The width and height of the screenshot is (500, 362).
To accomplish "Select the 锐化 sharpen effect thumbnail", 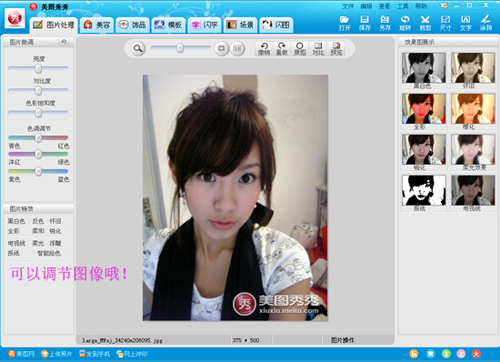I will [x=424, y=149].
